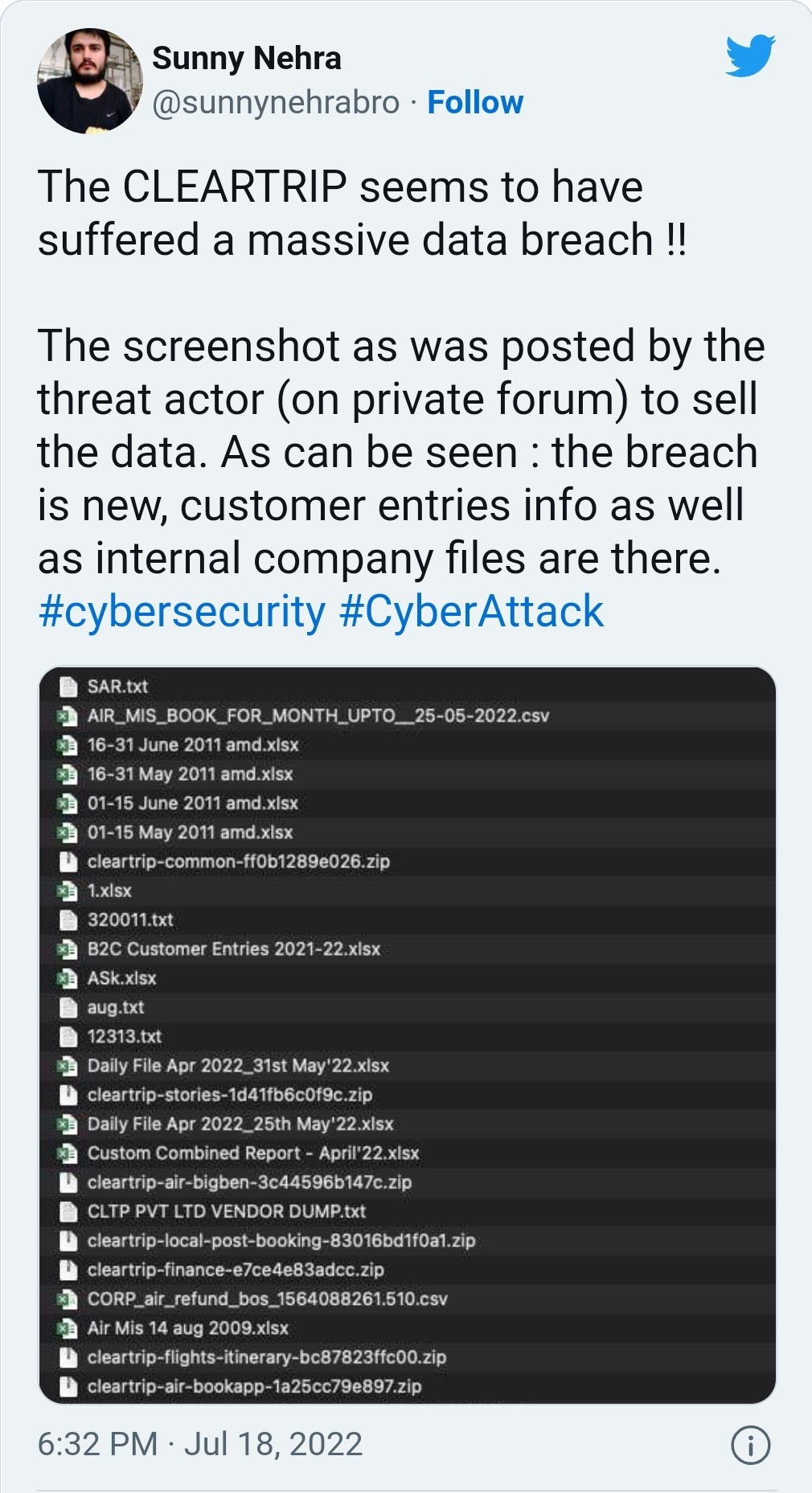
Task: Click the B2C Customer Entries 2021-22.xlsx row
Action: click(234, 949)
